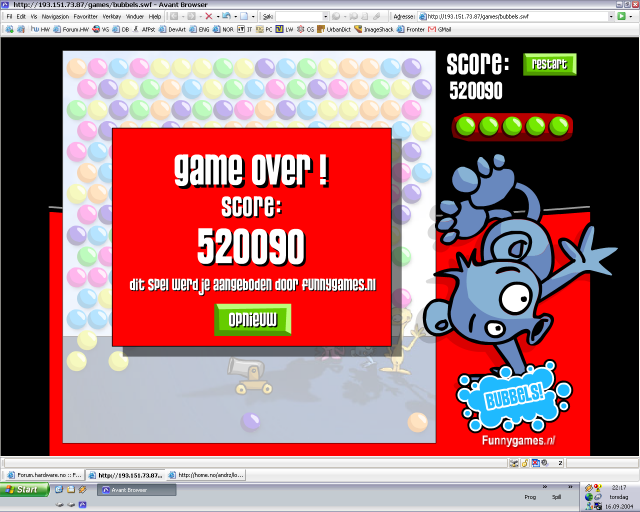Image resolution: width=640 pixels, height=512 pixels.
Task: Open the CG bookmark
Action: 305,29
